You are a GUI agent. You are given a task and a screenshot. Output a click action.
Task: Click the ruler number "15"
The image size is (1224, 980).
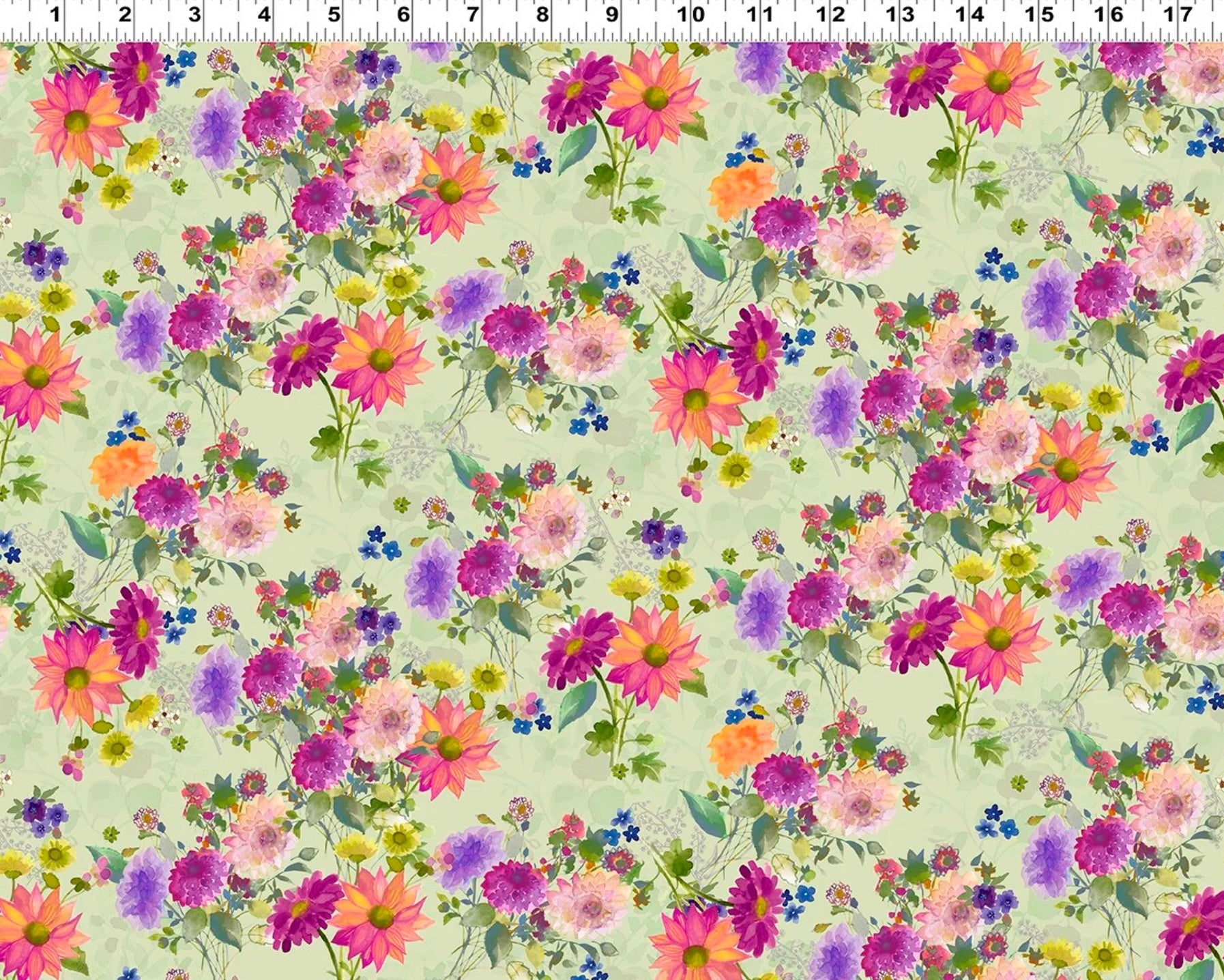(1039, 14)
